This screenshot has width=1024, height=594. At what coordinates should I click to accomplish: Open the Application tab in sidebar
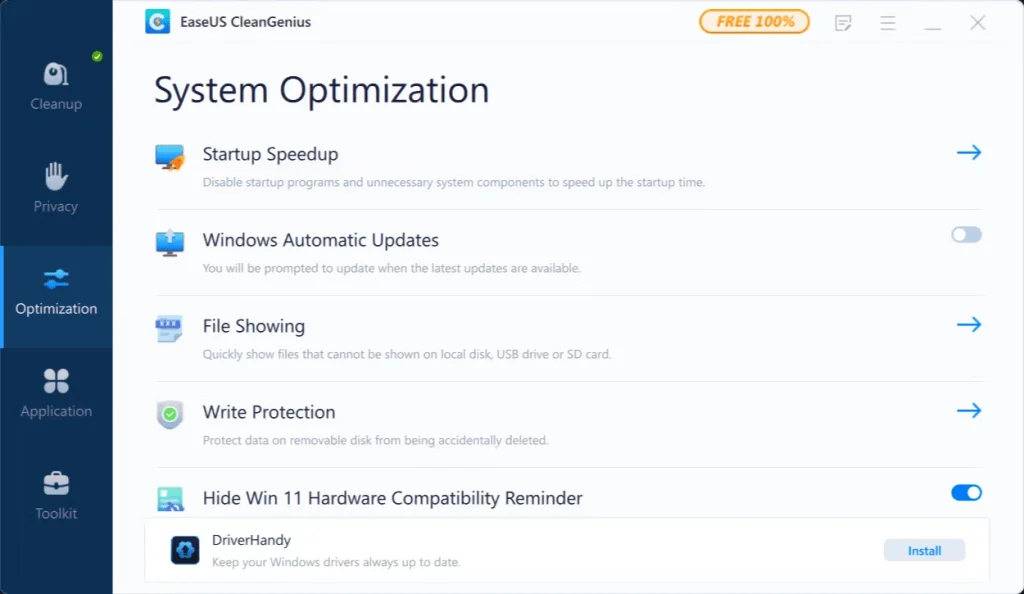pyautogui.click(x=56, y=393)
